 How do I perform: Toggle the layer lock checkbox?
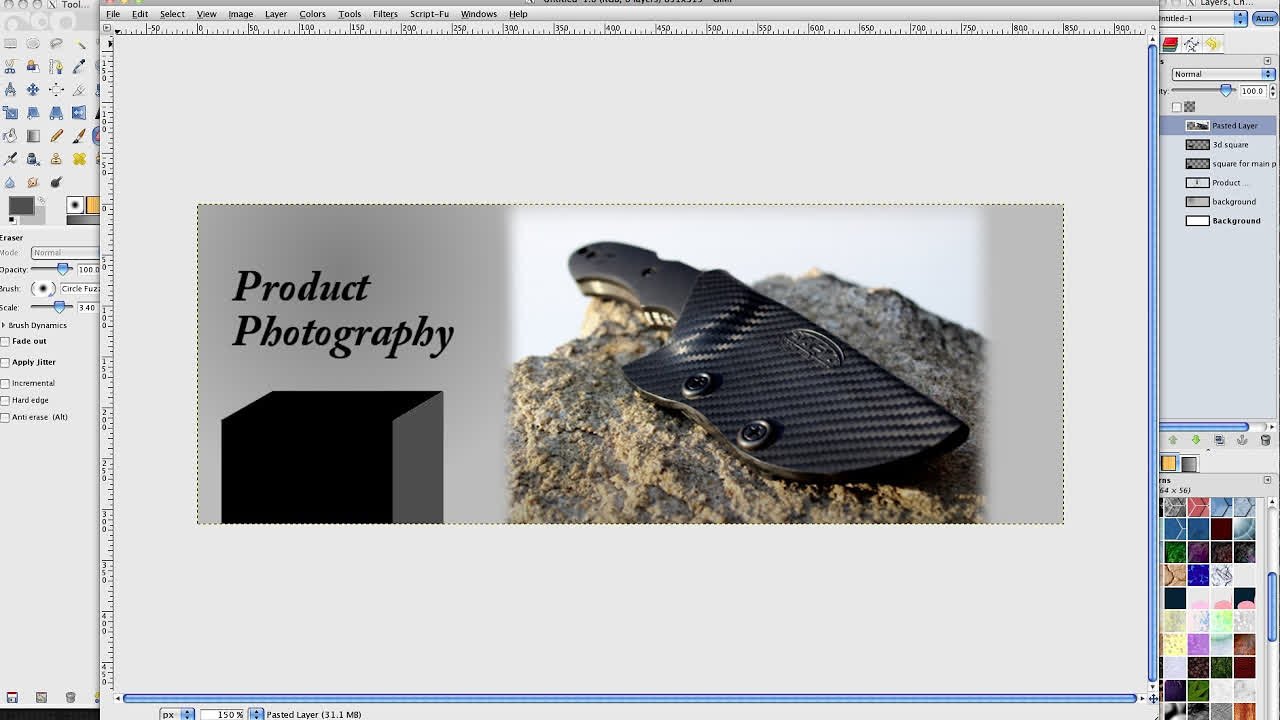coord(1177,107)
